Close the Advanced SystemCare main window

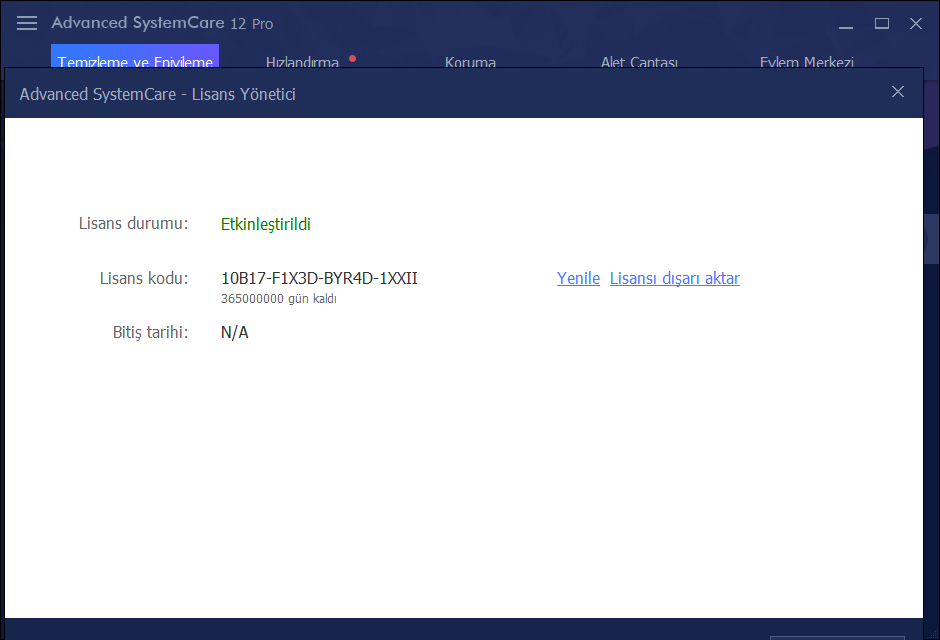pyautogui.click(x=915, y=23)
